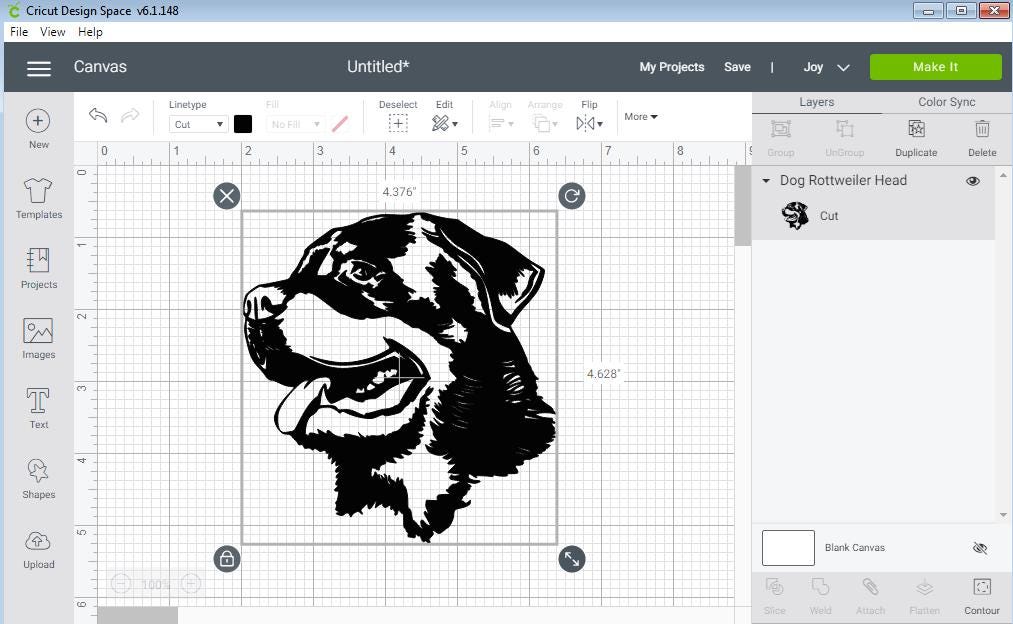Zoom in the canvas with plus
This screenshot has height=624, width=1013.
click(x=191, y=584)
